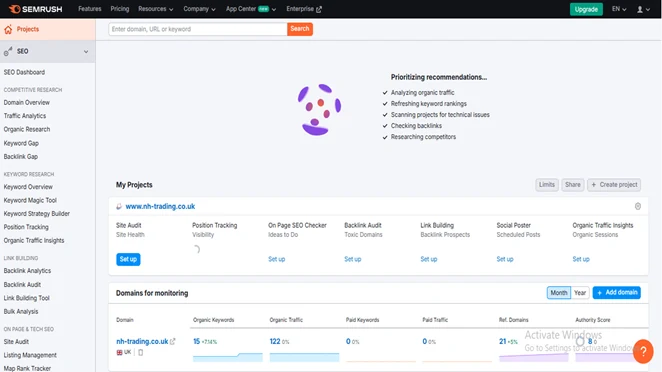The width and height of the screenshot is (662, 372).
Task: Click Set up under On Page SEO Checker
Action: 277,259
